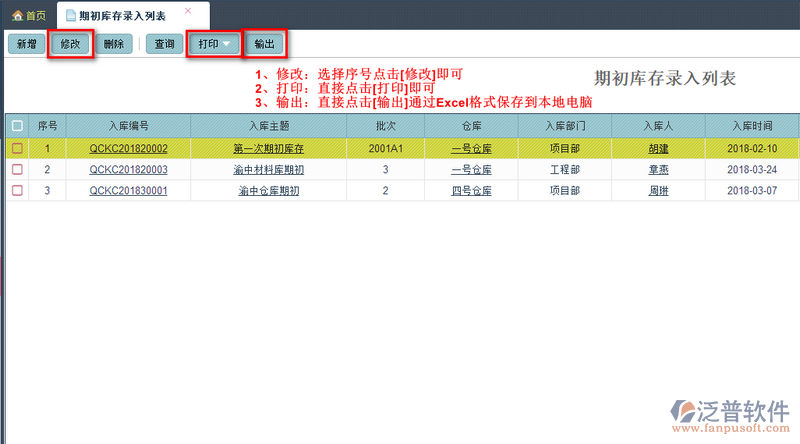Click 工程部 department cell

[565, 169]
